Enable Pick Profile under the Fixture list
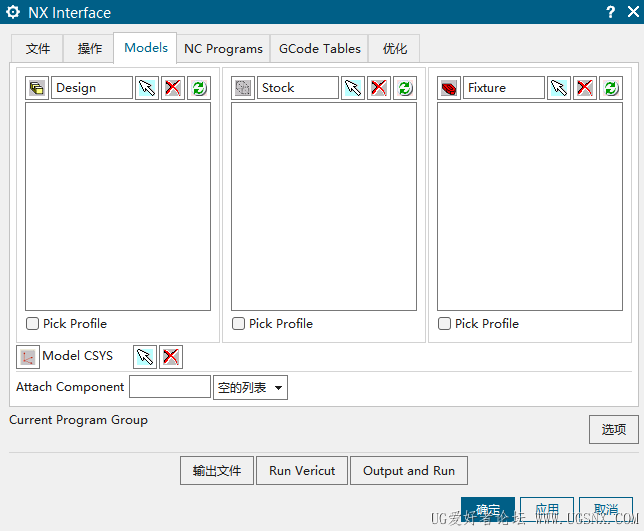The width and height of the screenshot is (644, 531). [444, 324]
